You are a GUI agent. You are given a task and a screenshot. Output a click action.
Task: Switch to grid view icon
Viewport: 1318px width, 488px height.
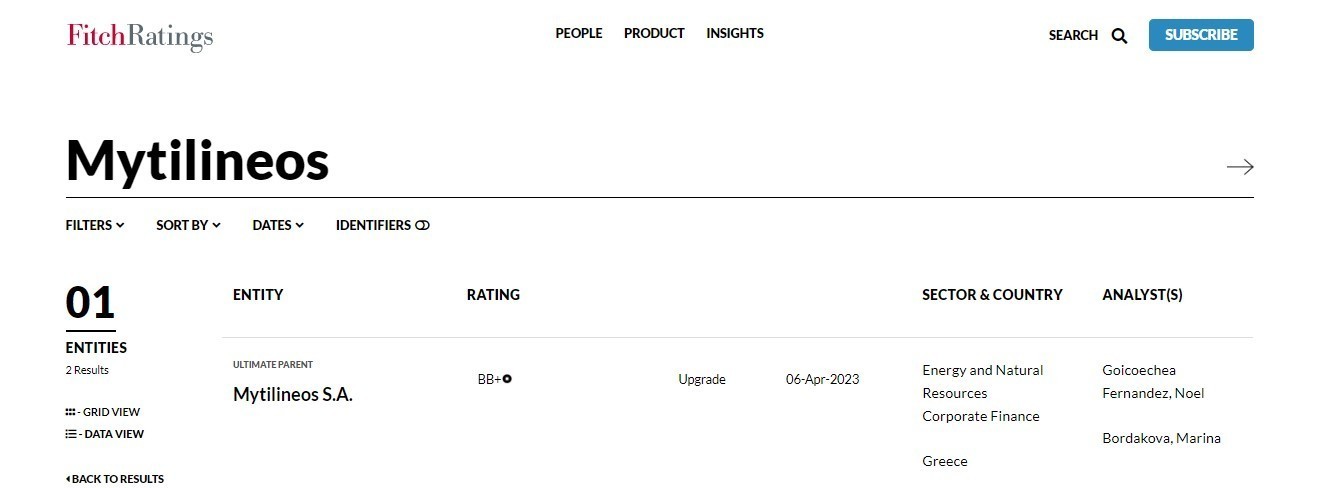tap(71, 412)
